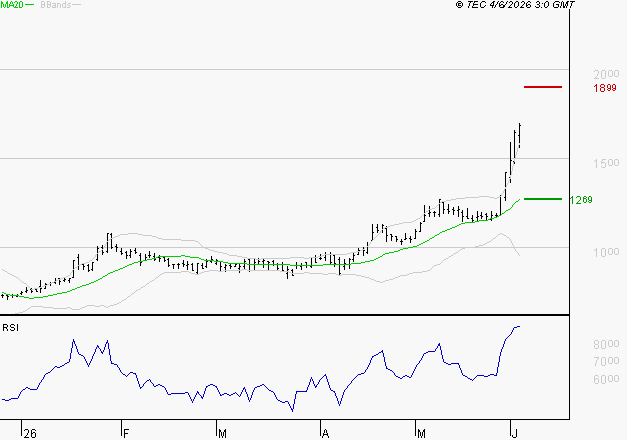Click the 1500 price axis label
The image size is (627, 440).
click(x=606, y=163)
